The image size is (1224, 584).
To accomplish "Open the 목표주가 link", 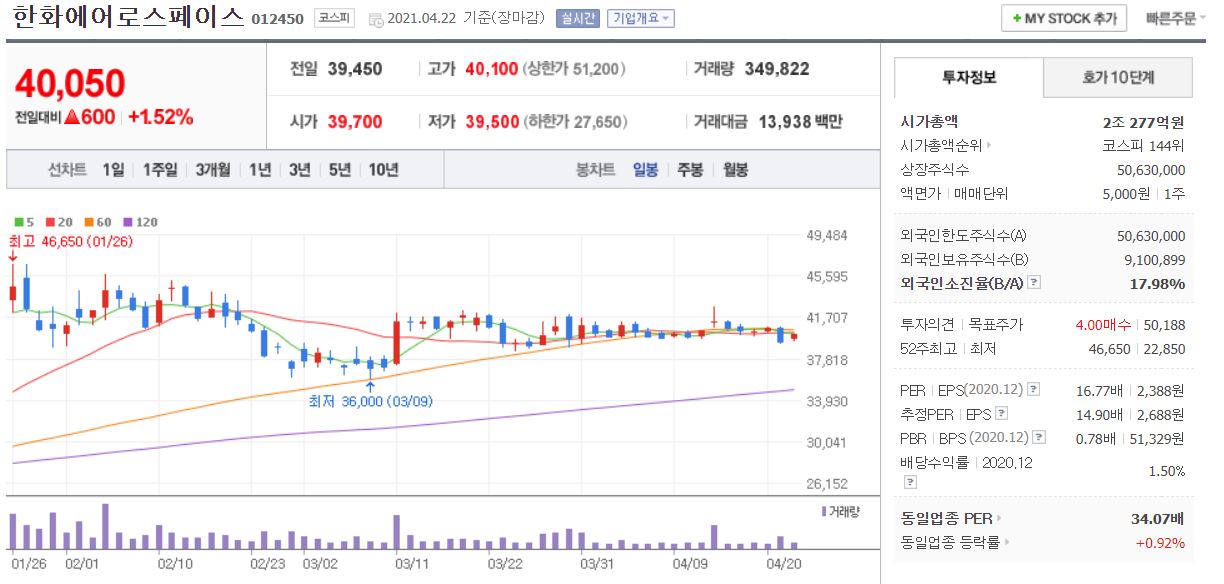I will (995, 325).
